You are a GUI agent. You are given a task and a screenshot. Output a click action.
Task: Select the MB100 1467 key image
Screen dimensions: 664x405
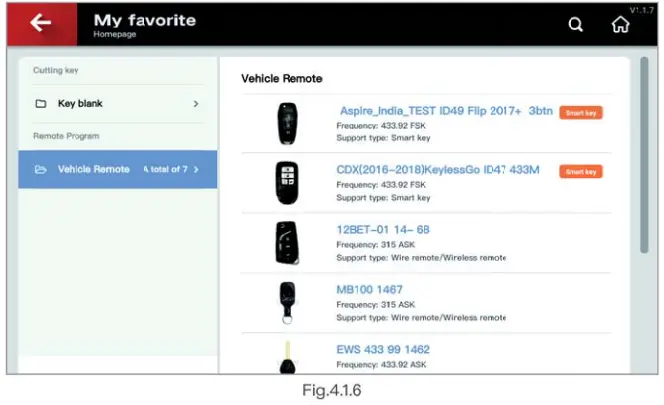tap(287, 302)
